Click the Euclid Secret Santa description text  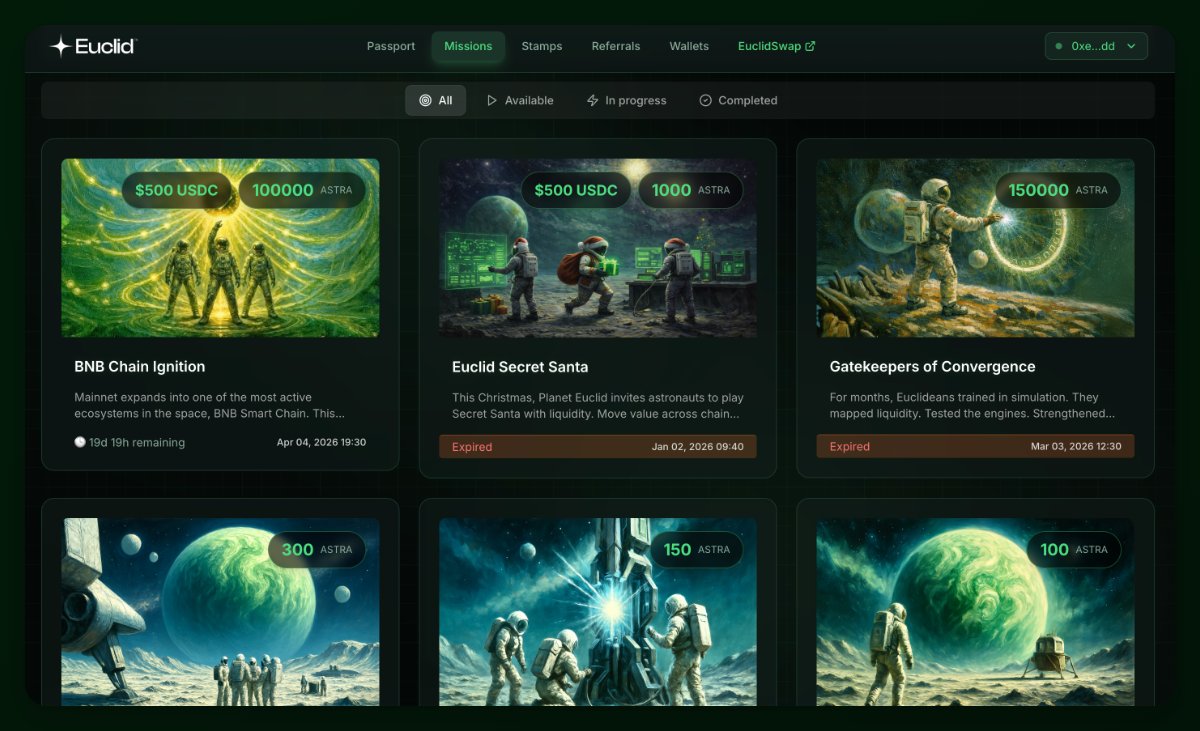click(x=598, y=405)
